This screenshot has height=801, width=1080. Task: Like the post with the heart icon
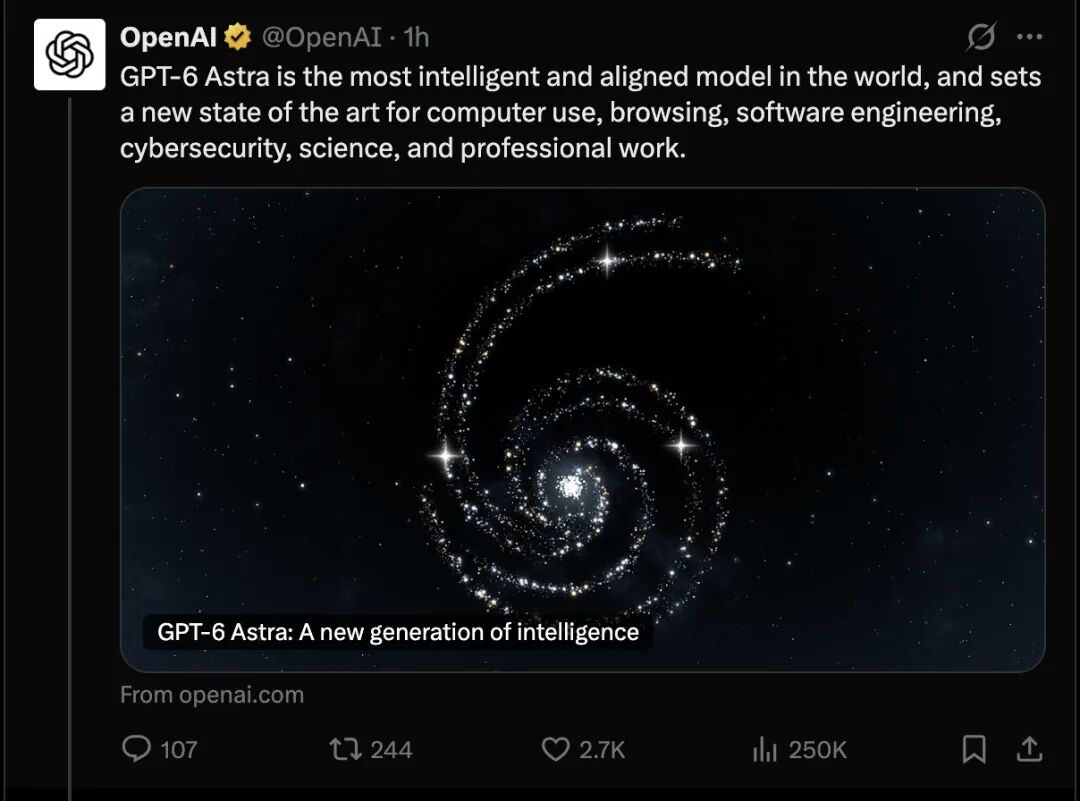[x=555, y=749]
